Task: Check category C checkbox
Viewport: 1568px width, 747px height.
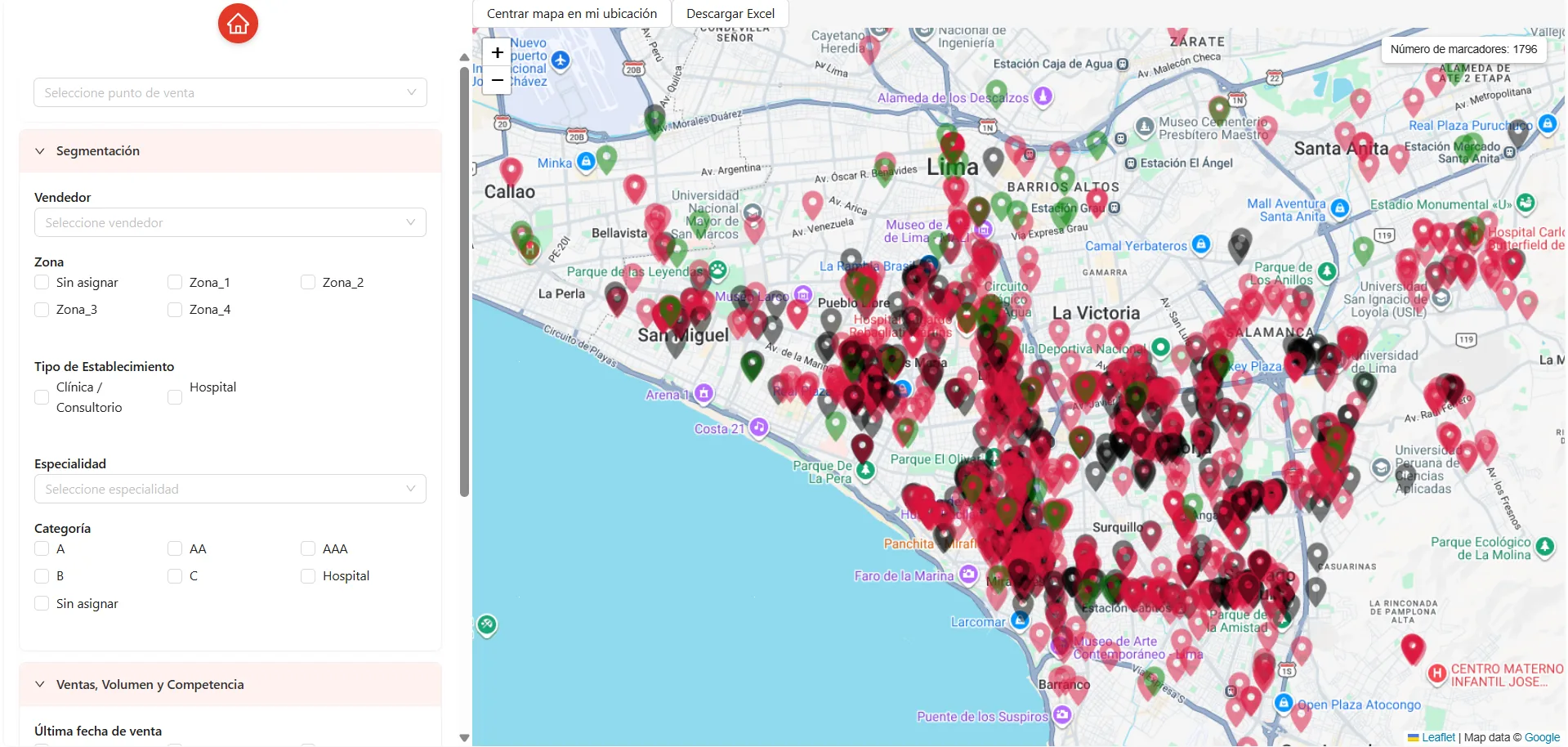Action: pyautogui.click(x=175, y=575)
